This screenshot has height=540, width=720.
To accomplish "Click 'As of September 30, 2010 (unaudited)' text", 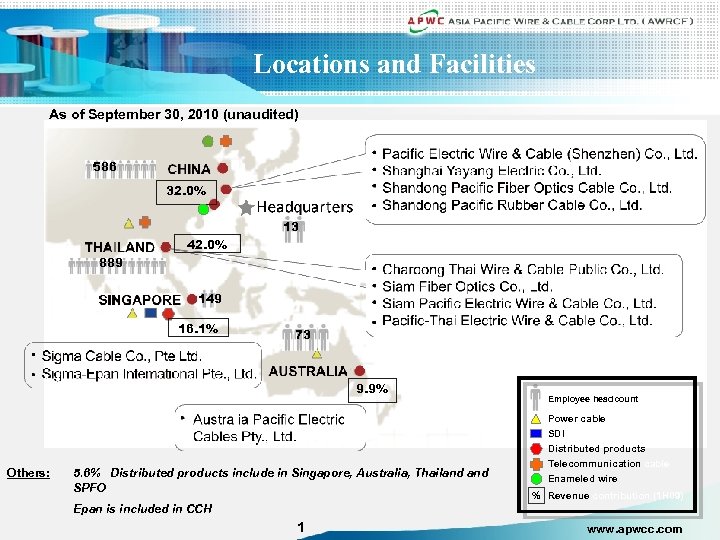I will point(174,114).
